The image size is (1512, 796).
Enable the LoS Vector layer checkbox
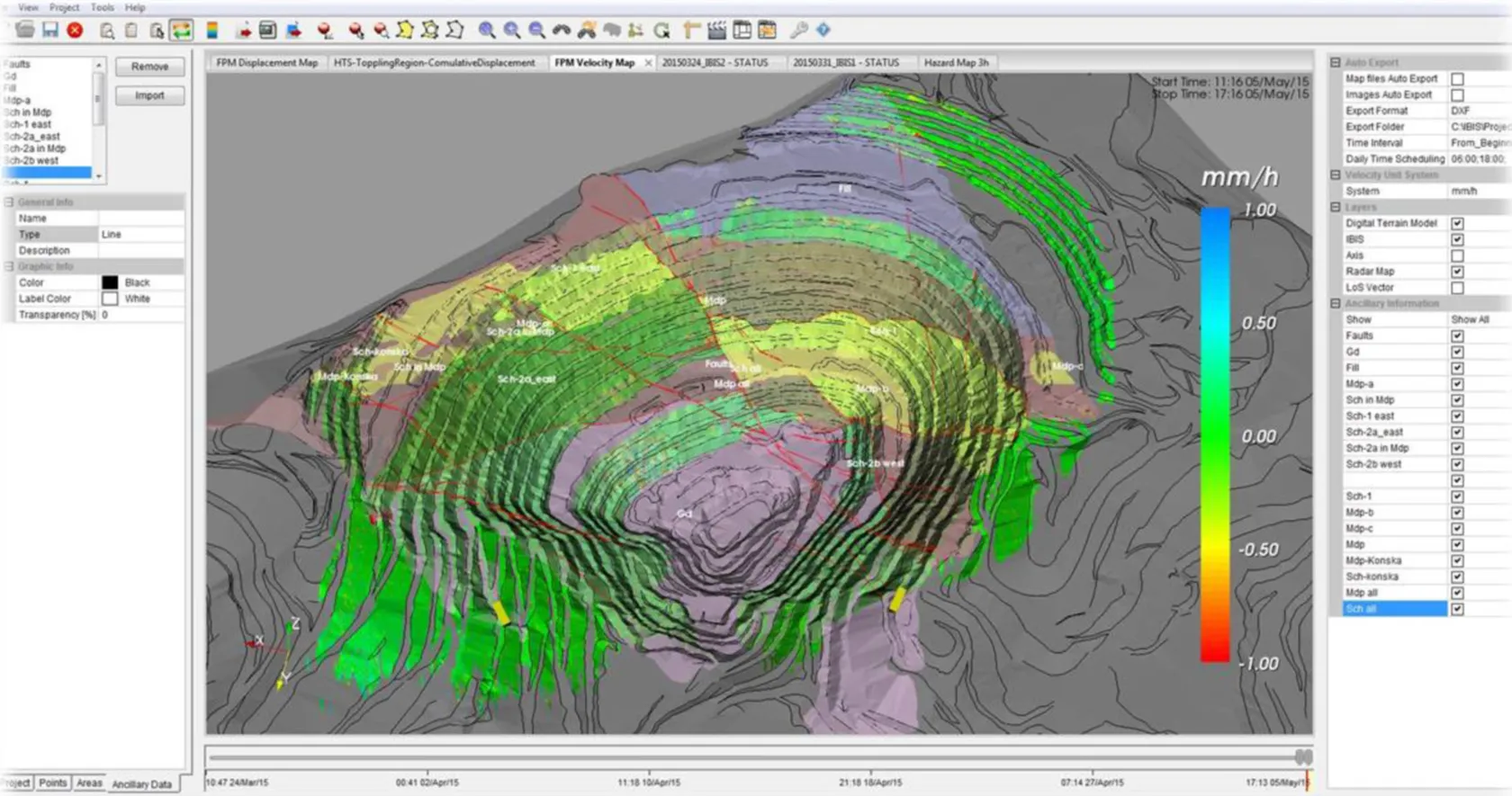click(x=1457, y=288)
